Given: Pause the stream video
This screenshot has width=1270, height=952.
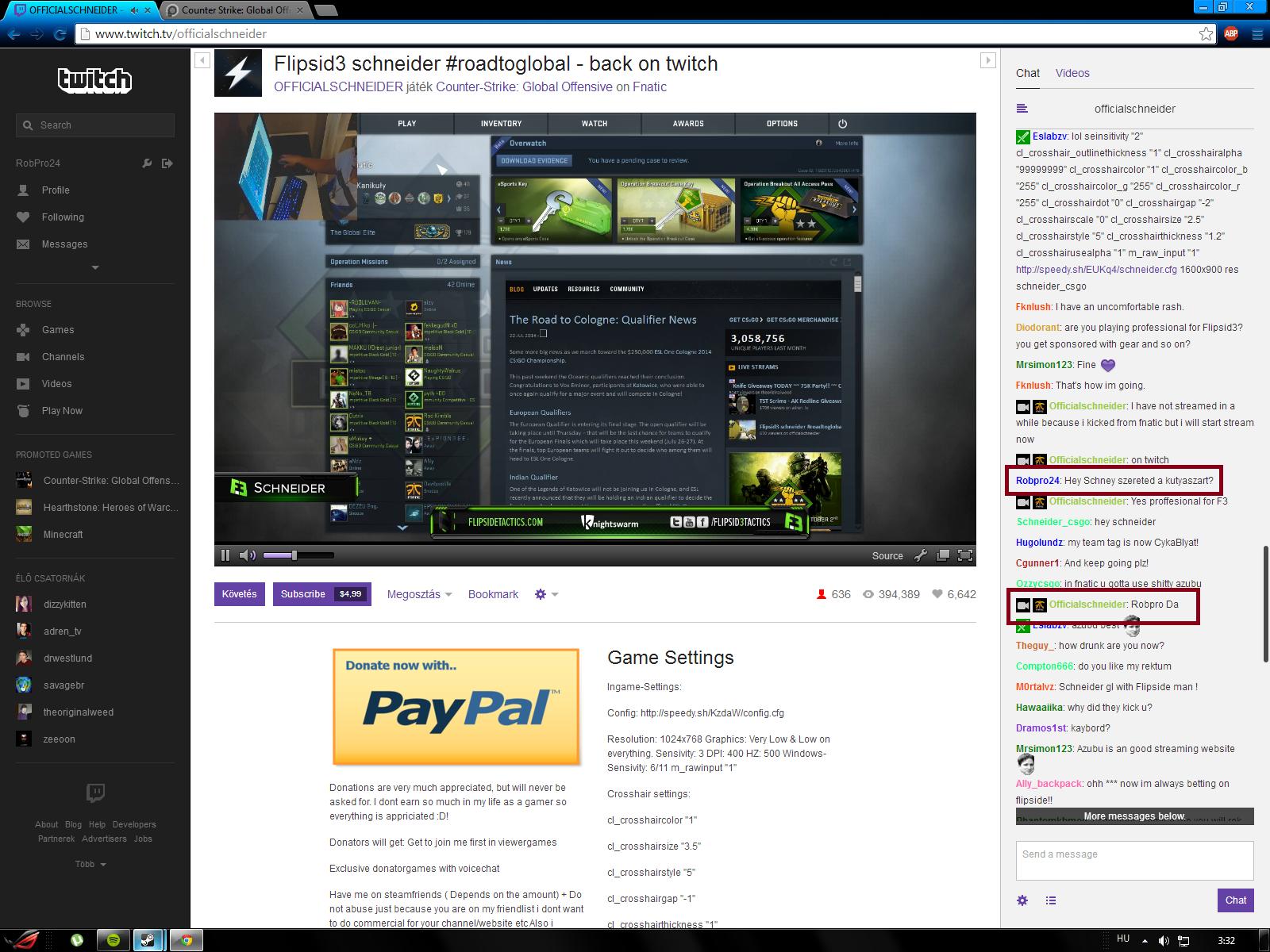Looking at the screenshot, I should pos(225,555).
